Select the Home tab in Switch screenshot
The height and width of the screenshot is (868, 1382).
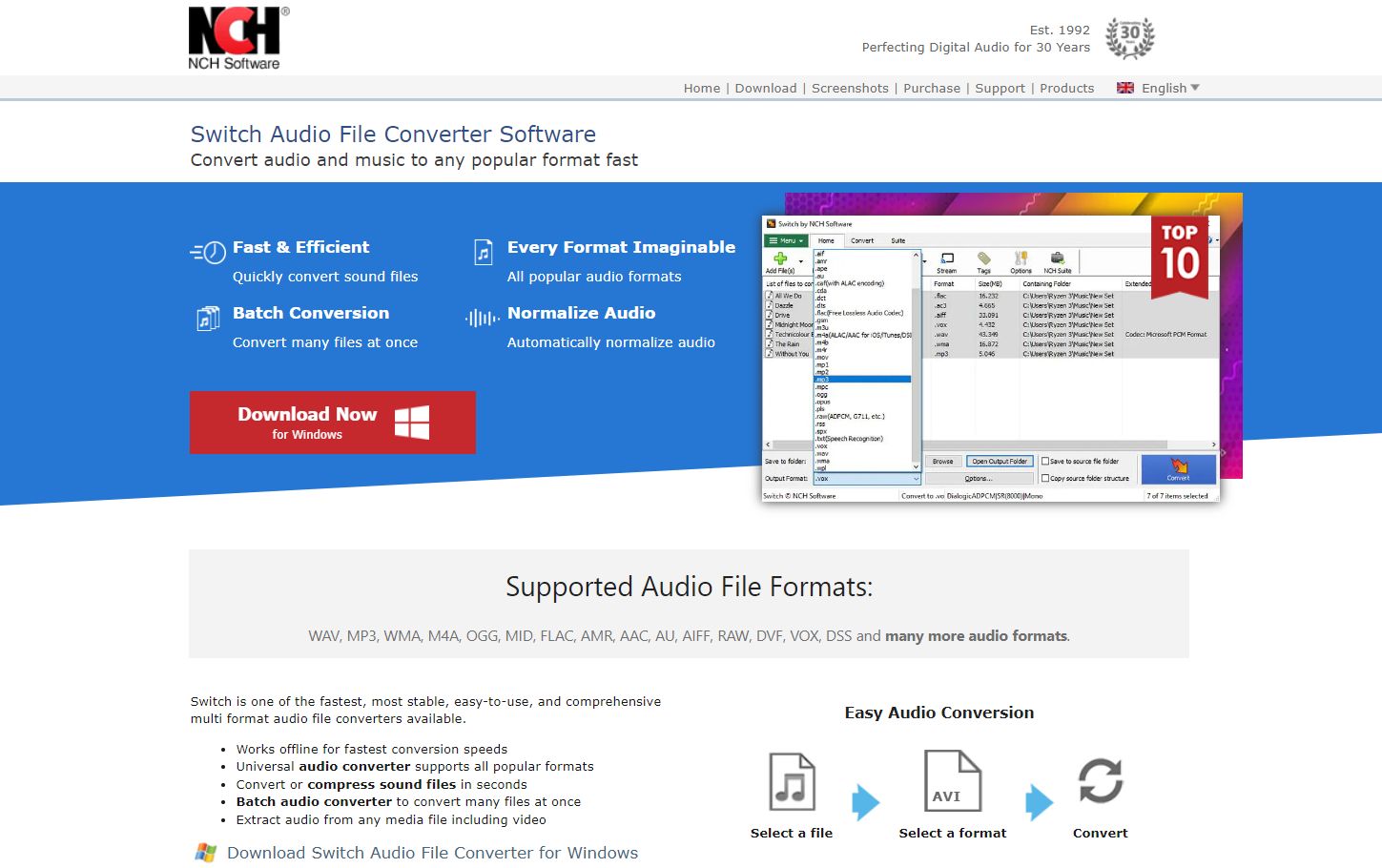826,240
